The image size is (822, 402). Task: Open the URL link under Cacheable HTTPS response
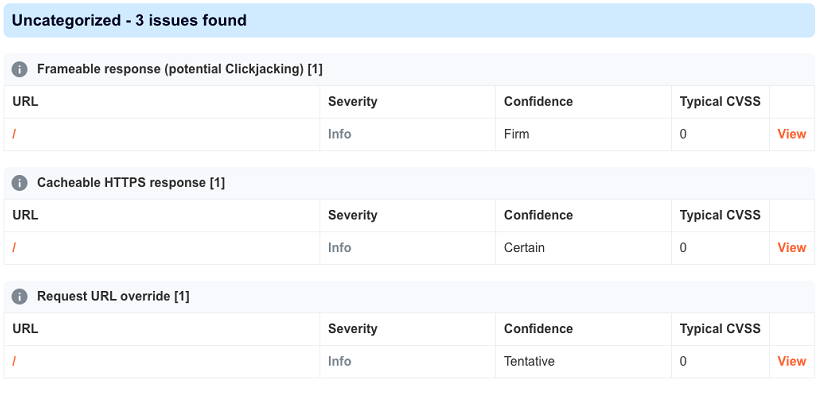pos(14,248)
